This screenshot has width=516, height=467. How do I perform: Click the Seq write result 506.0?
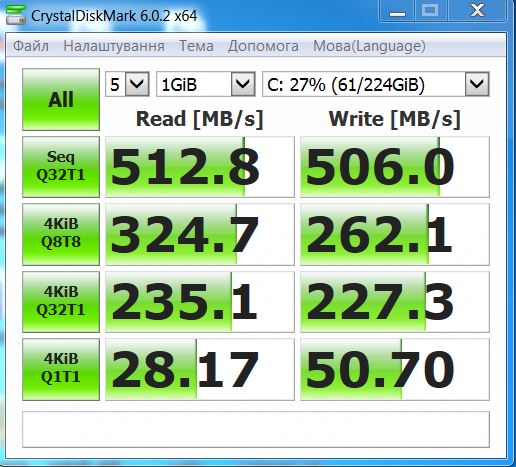pos(395,167)
